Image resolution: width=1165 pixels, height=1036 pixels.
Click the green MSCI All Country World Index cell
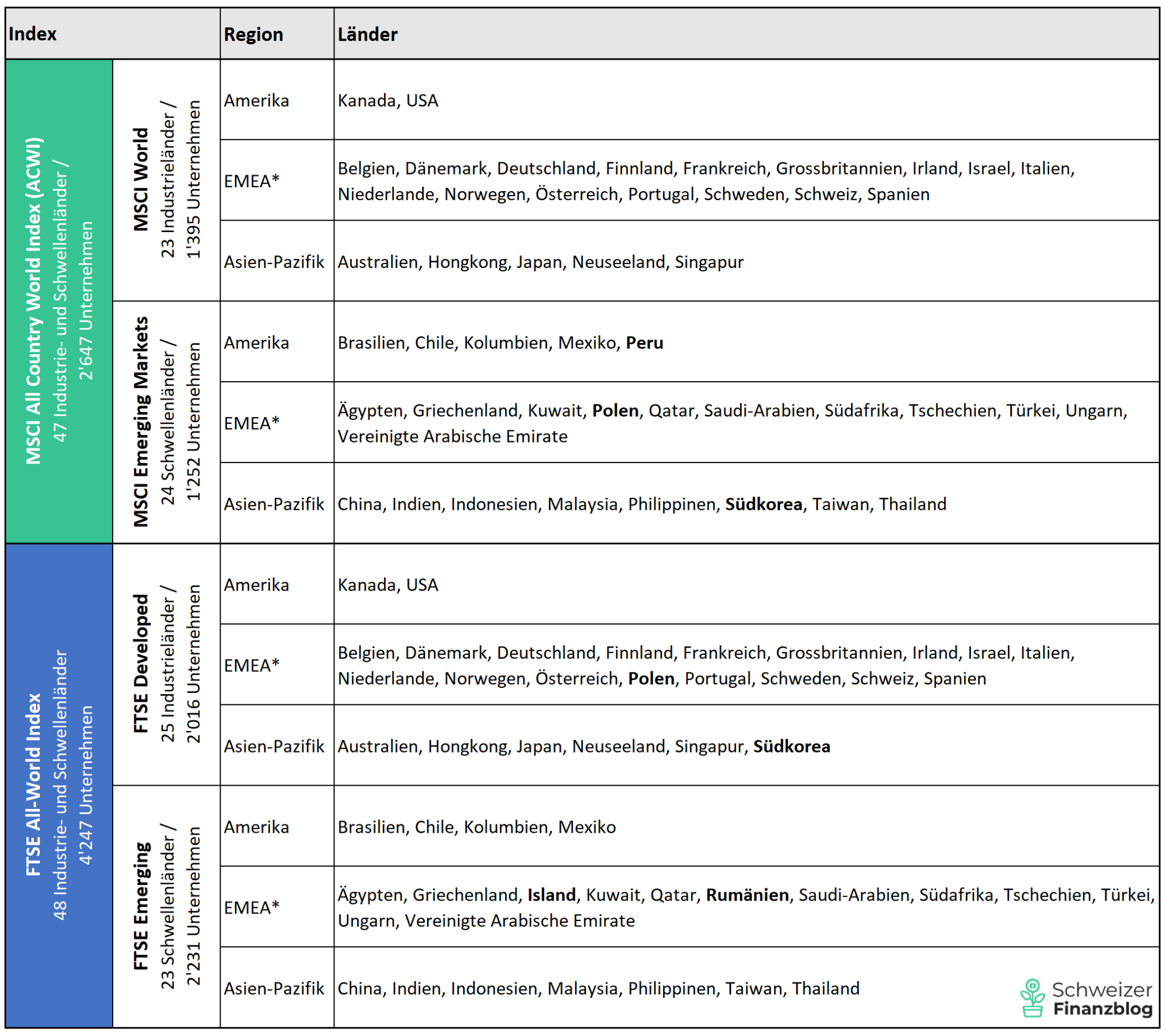59,301
